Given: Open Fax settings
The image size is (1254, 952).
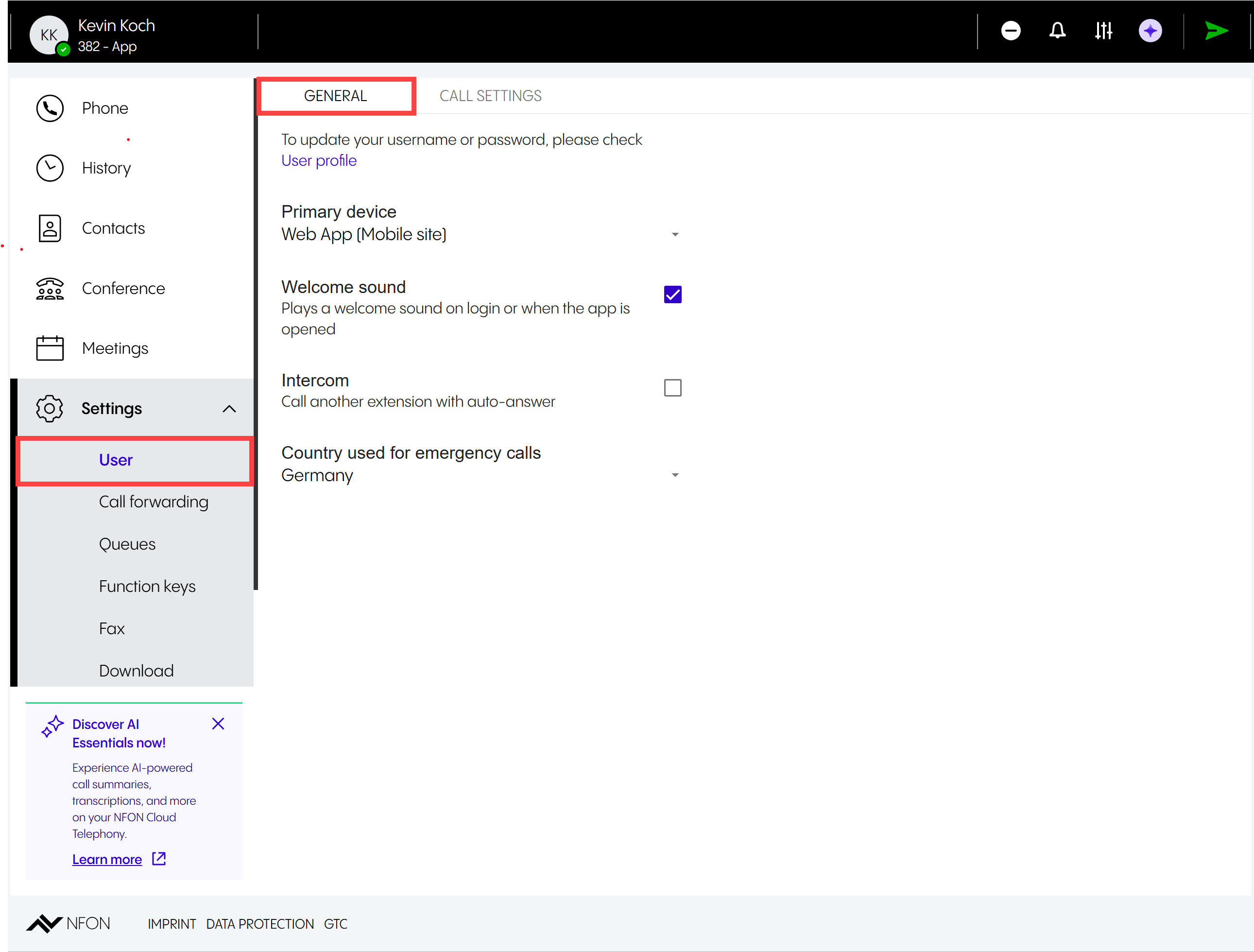Looking at the screenshot, I should click(x=112, y=629).
